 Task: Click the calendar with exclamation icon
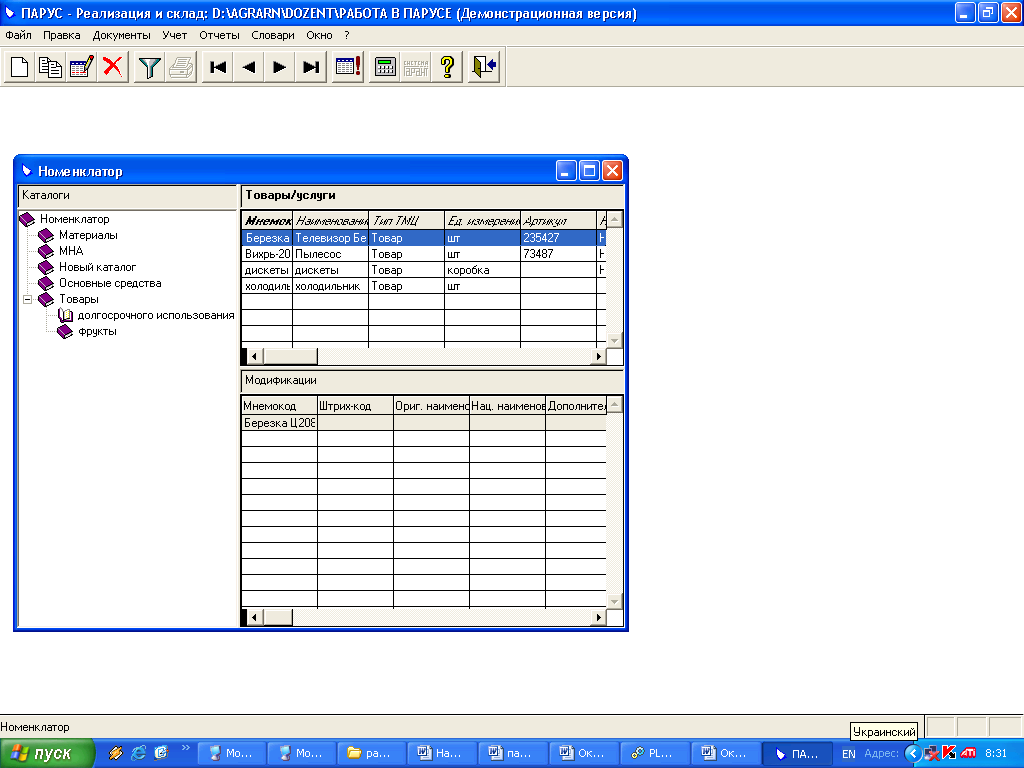[x=348, y=67]
